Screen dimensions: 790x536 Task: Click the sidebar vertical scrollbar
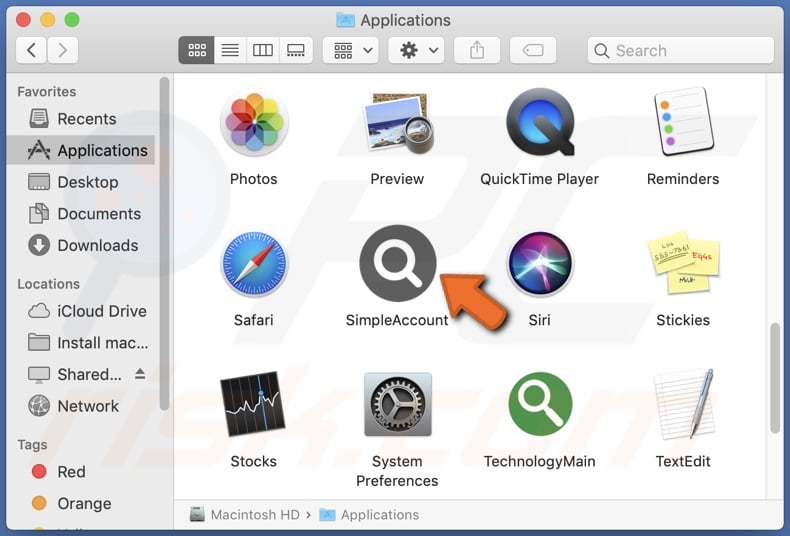click(164, 243)
